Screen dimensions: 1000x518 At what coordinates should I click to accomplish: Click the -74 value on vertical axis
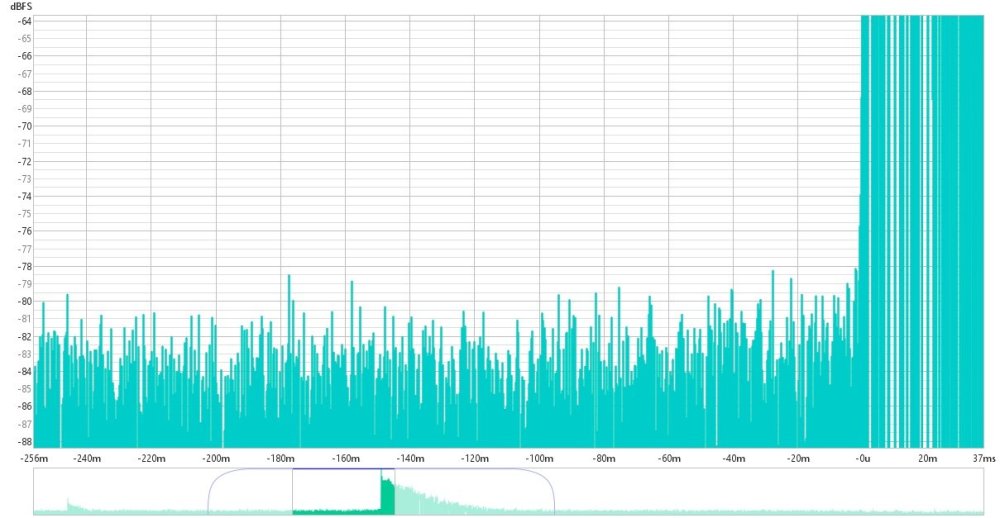point(24,196)
